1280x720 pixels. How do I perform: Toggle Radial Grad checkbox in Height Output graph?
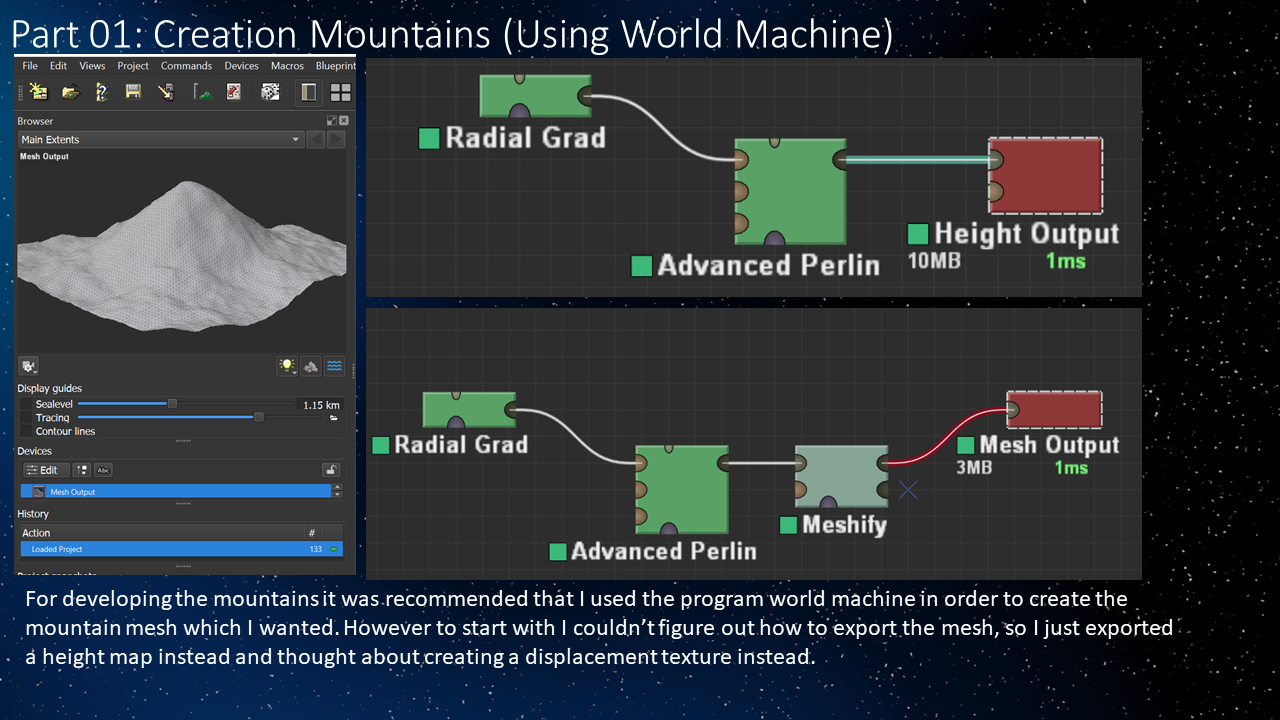coord(429,138)
